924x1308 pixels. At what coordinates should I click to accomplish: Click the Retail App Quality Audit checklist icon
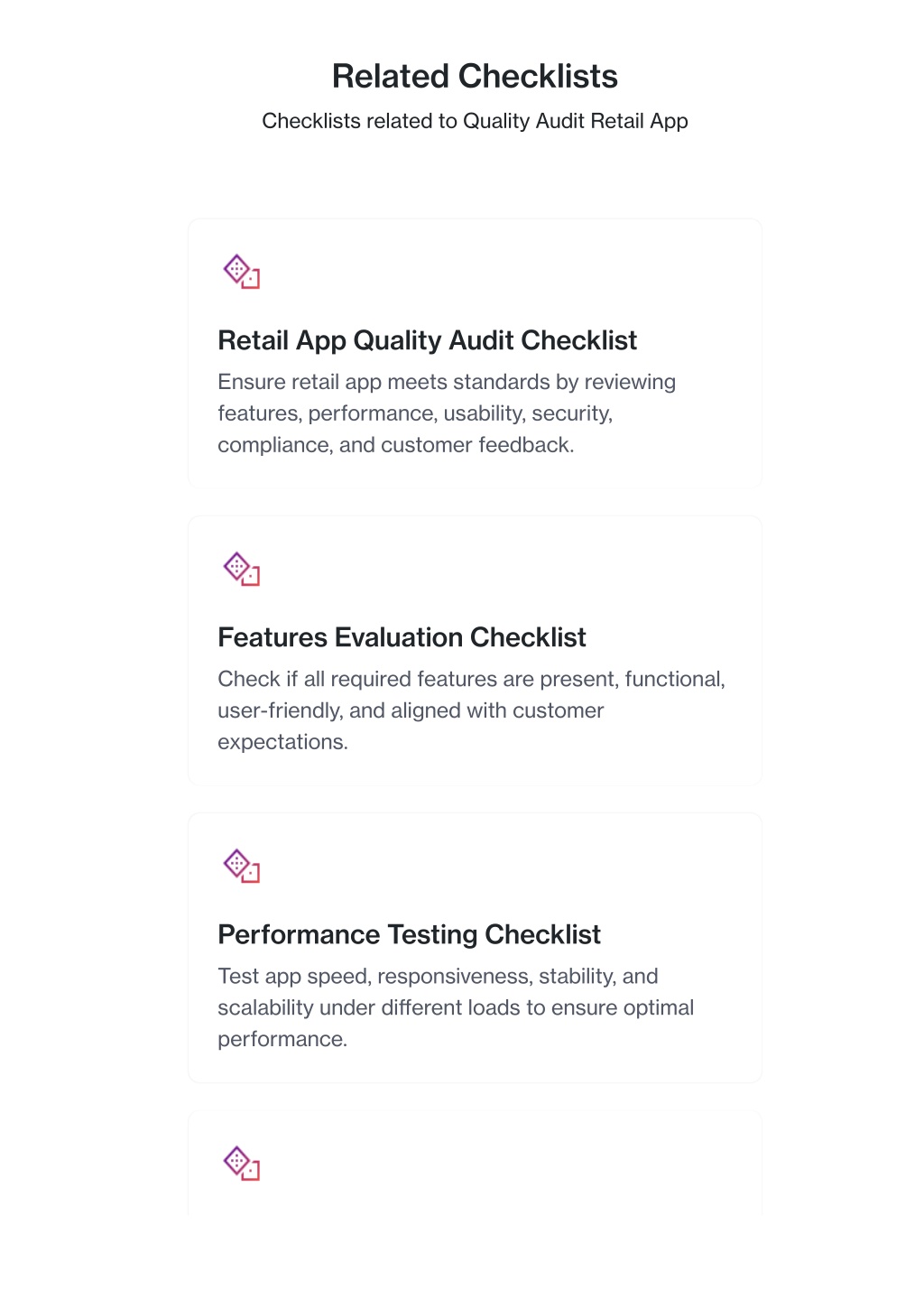242,271
